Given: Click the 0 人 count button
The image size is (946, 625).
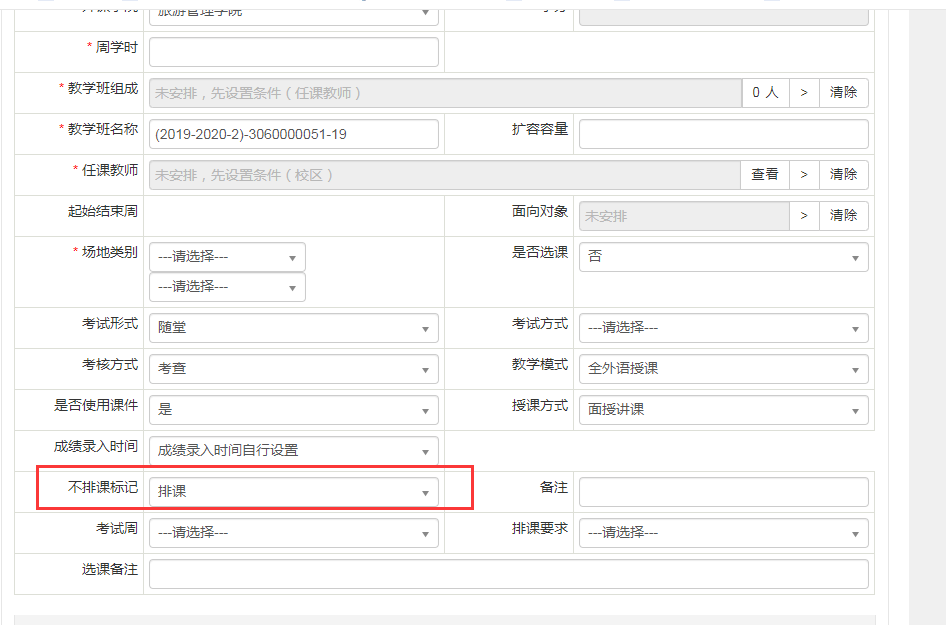Looking at the screenshot, I should pyautogui.click(x=765, y=92).
